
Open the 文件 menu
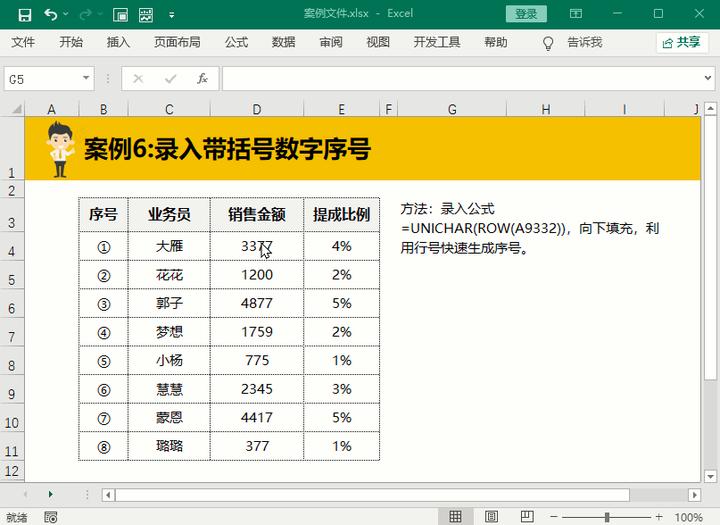23,42
